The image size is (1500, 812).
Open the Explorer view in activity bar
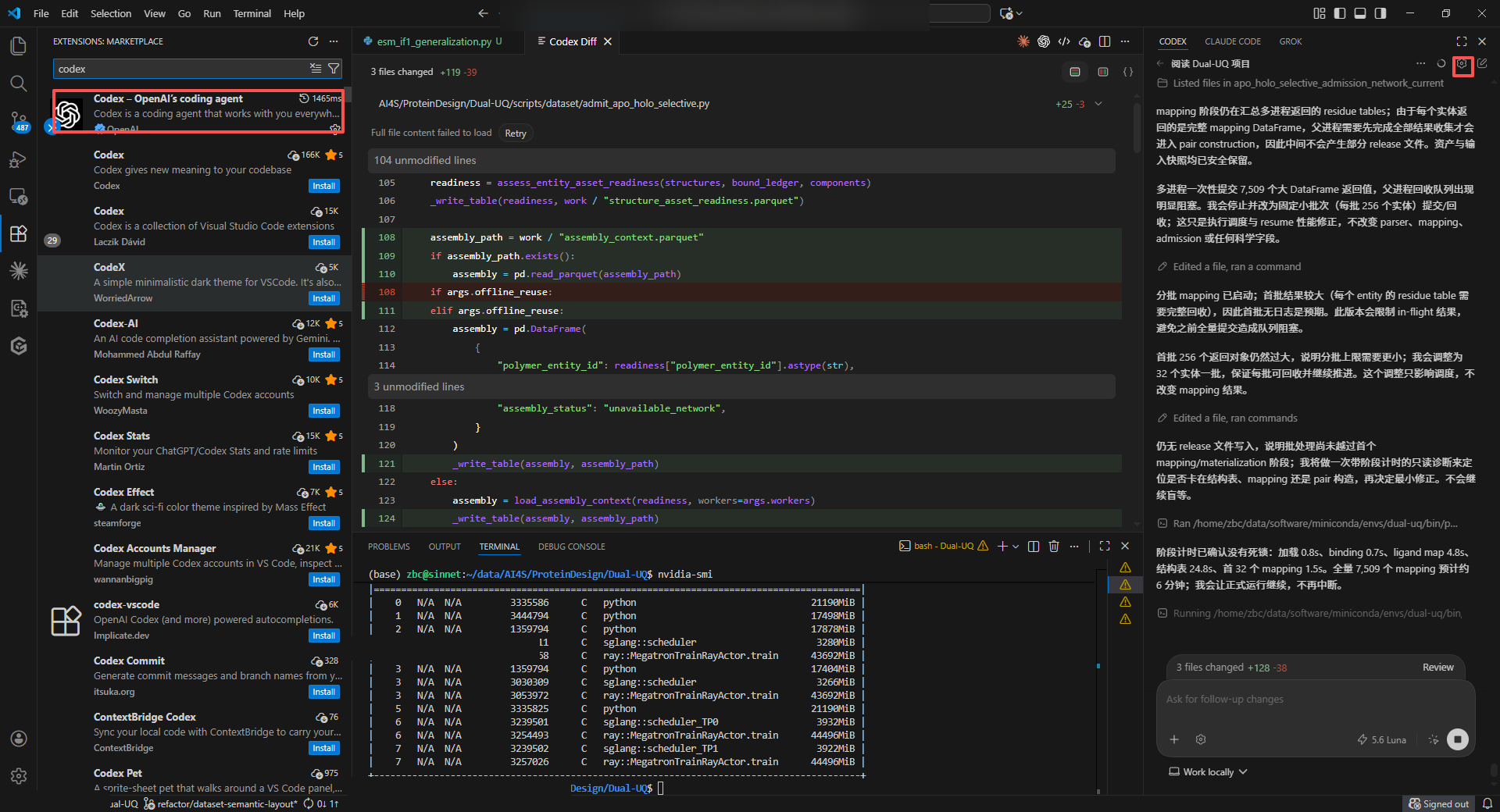(x=19, y=46)
